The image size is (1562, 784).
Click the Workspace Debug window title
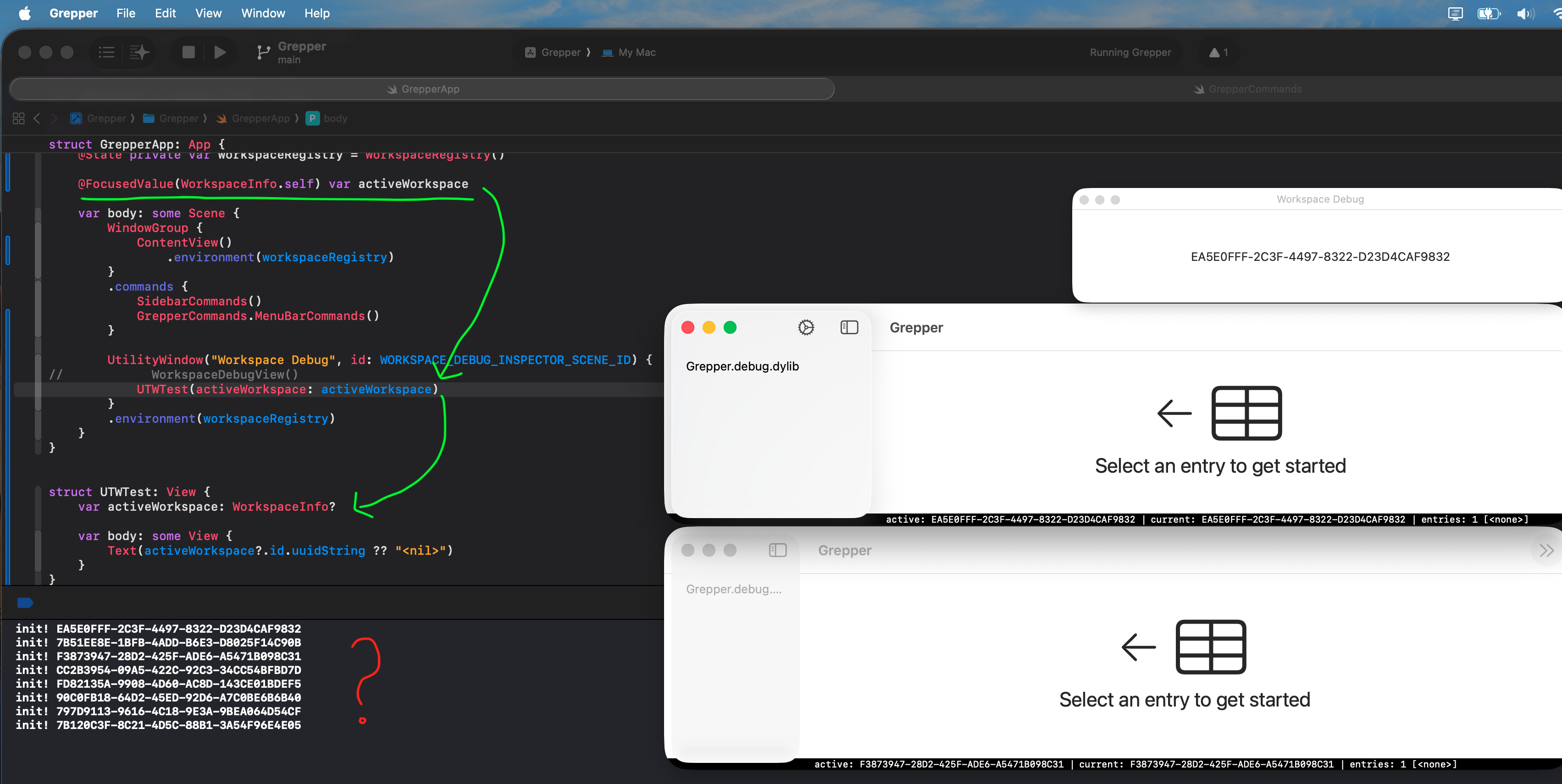(1320, 199)
